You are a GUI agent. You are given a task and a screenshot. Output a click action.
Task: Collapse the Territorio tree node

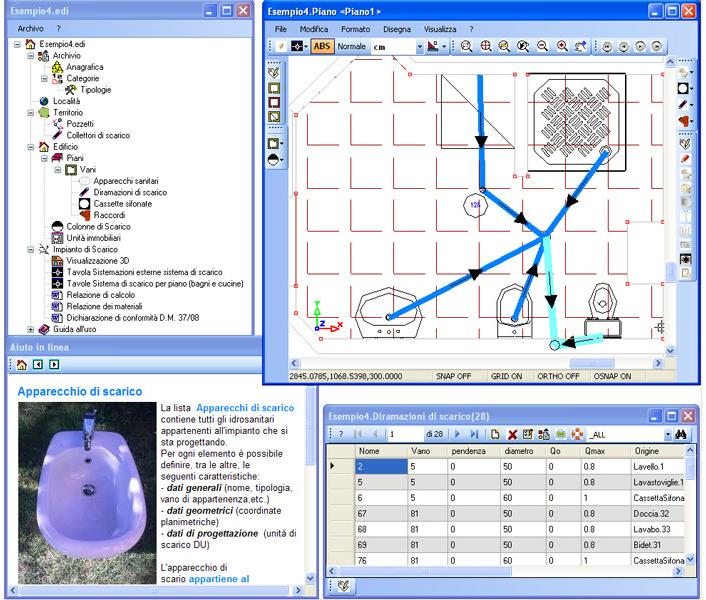point(31,113)
